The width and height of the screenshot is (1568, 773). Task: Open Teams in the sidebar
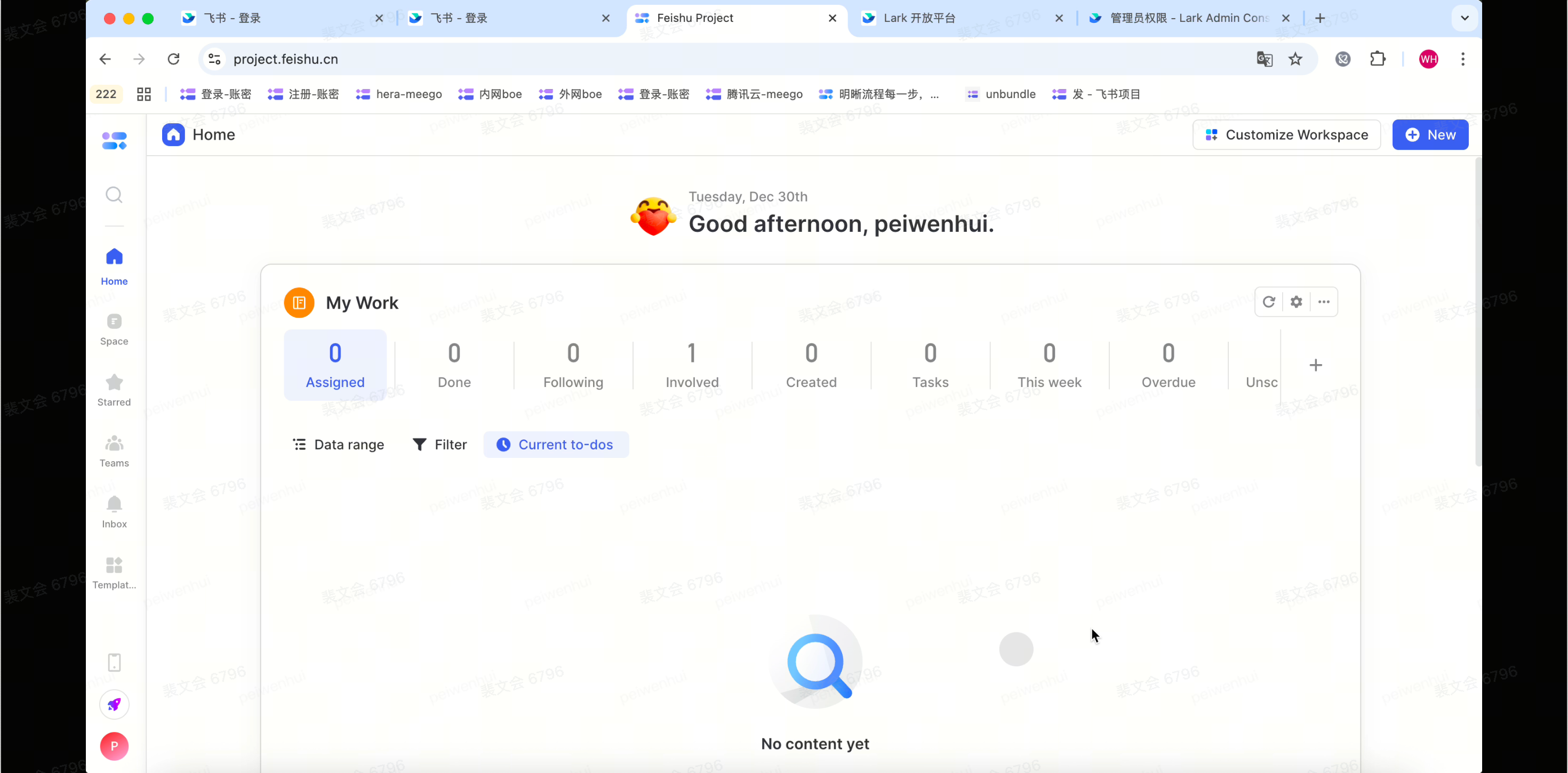point(115,451)
